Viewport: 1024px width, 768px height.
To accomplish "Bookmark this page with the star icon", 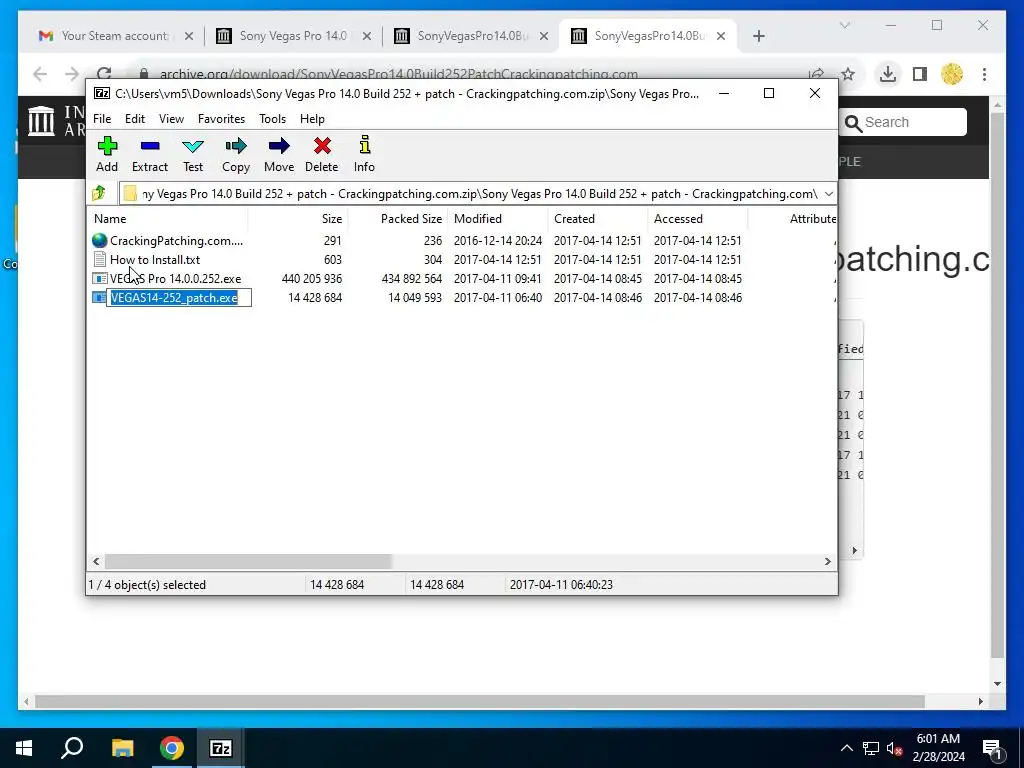I will 848,74.
